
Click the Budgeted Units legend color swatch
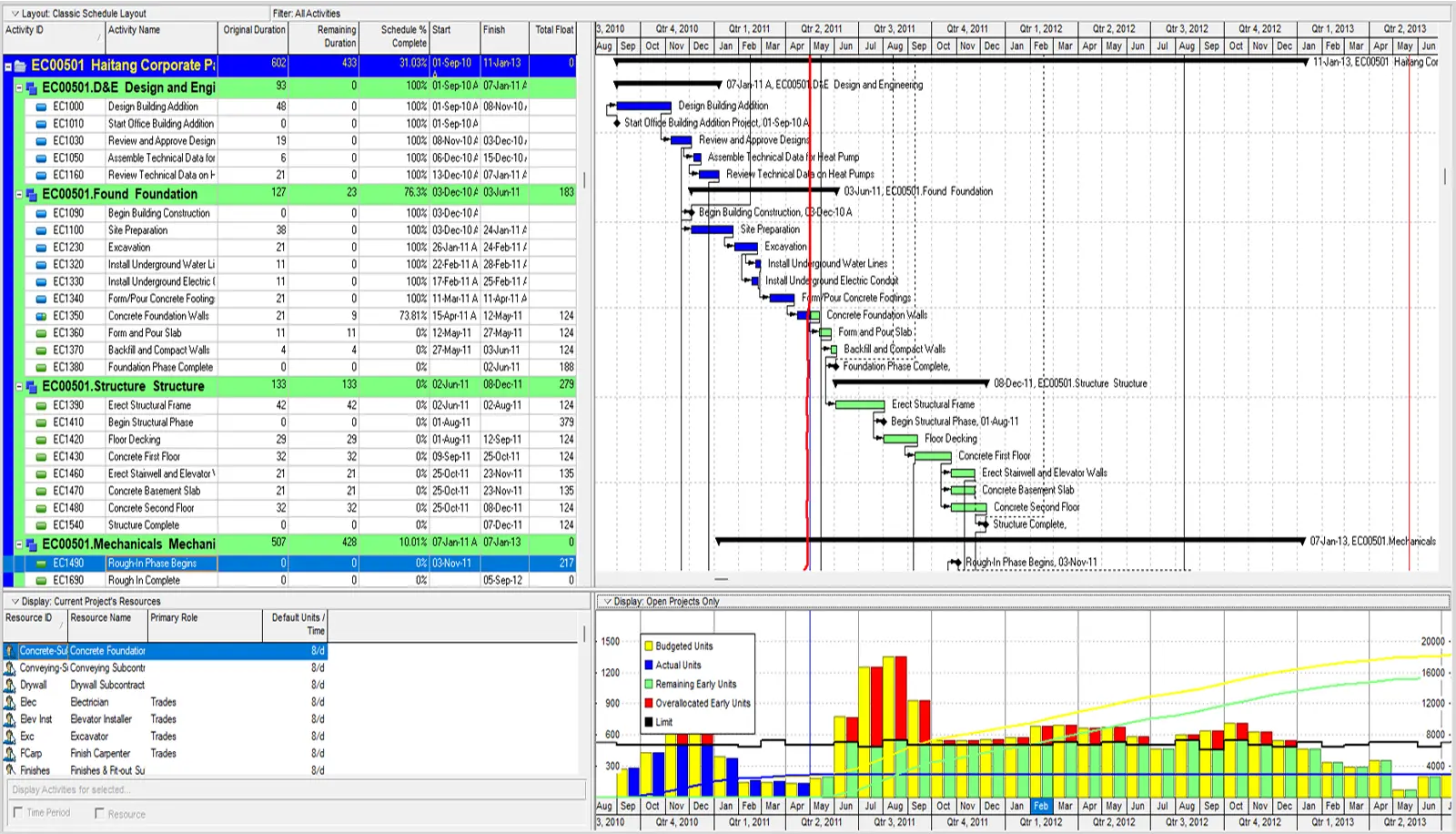tap(649, 646)
